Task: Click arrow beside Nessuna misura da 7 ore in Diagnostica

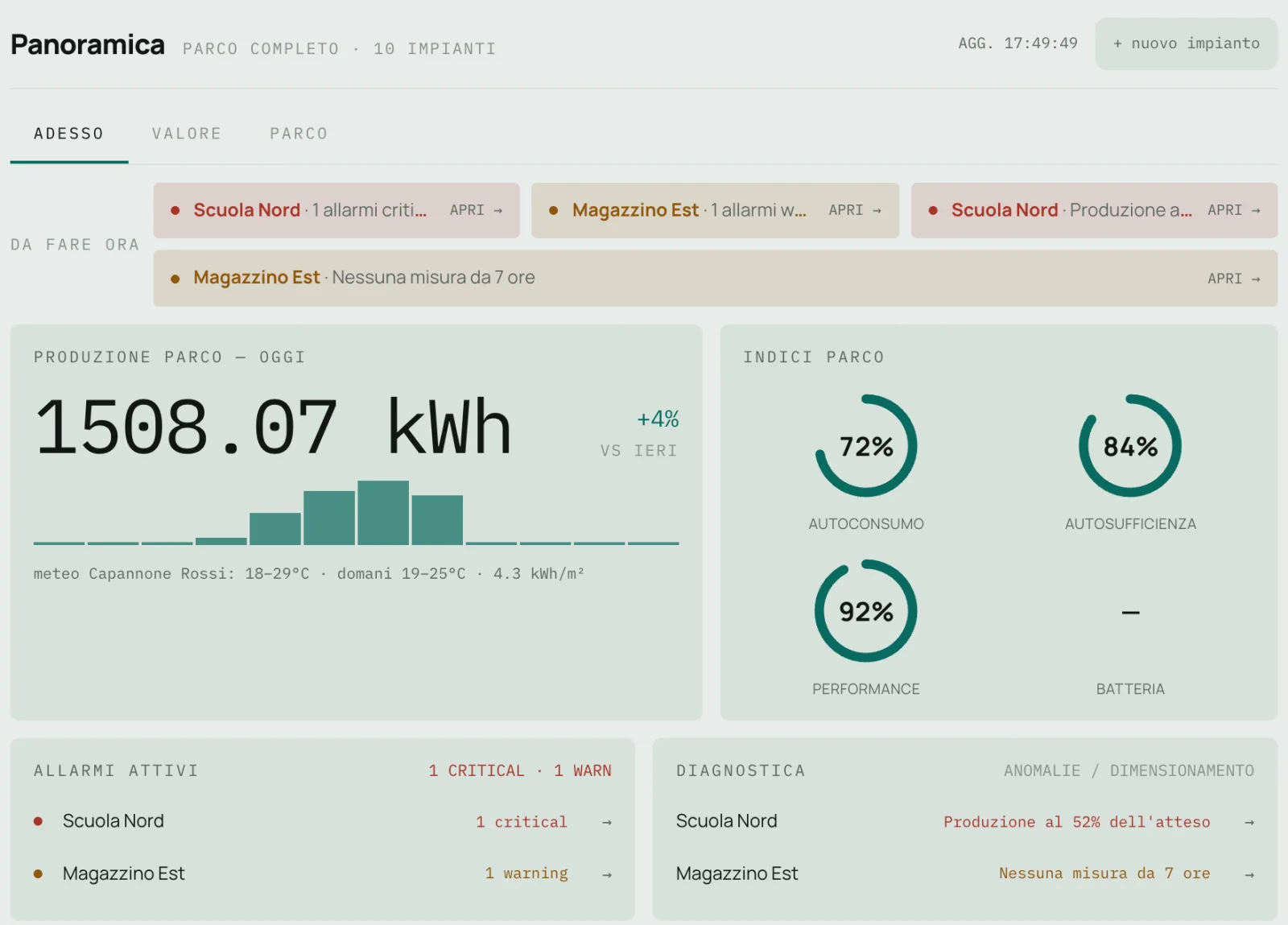Action: click(1249, 874)
